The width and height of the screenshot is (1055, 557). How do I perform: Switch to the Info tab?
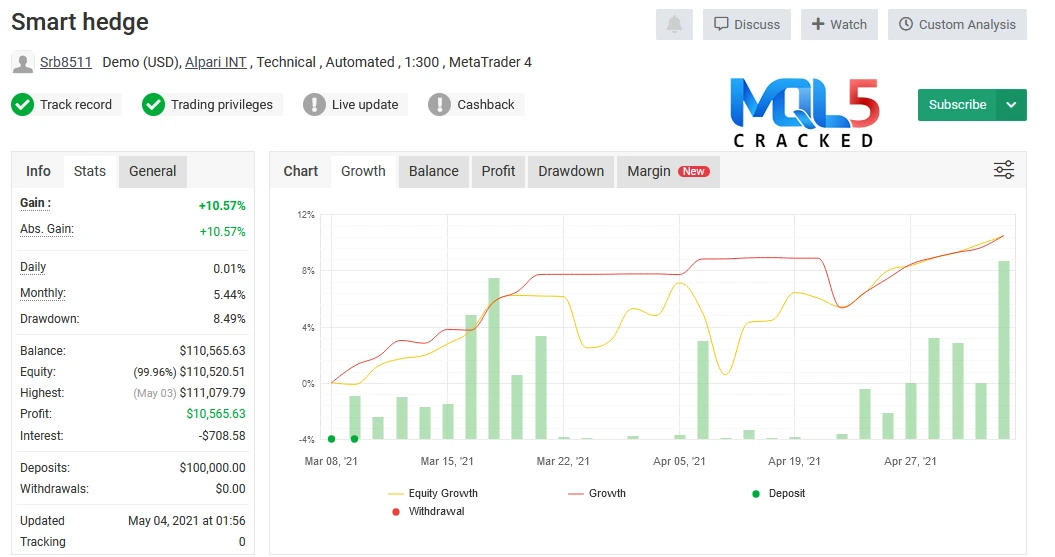(38, 171)
